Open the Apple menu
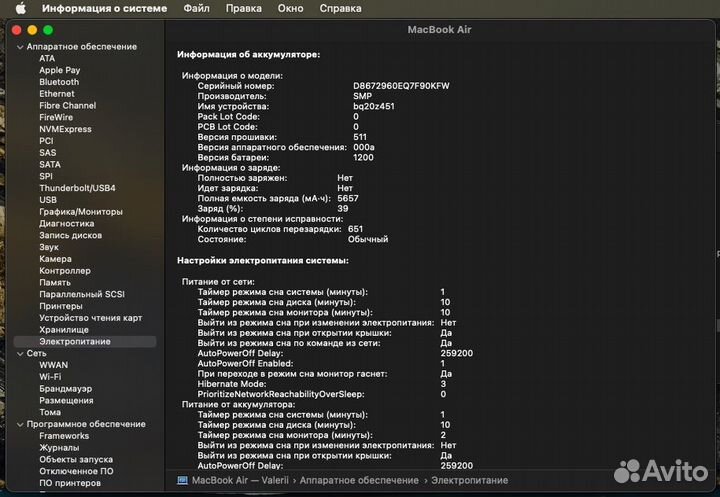Image resolution: width=720 pixels, height=497 pixels. pyautogui.click(x=20, y=8)
